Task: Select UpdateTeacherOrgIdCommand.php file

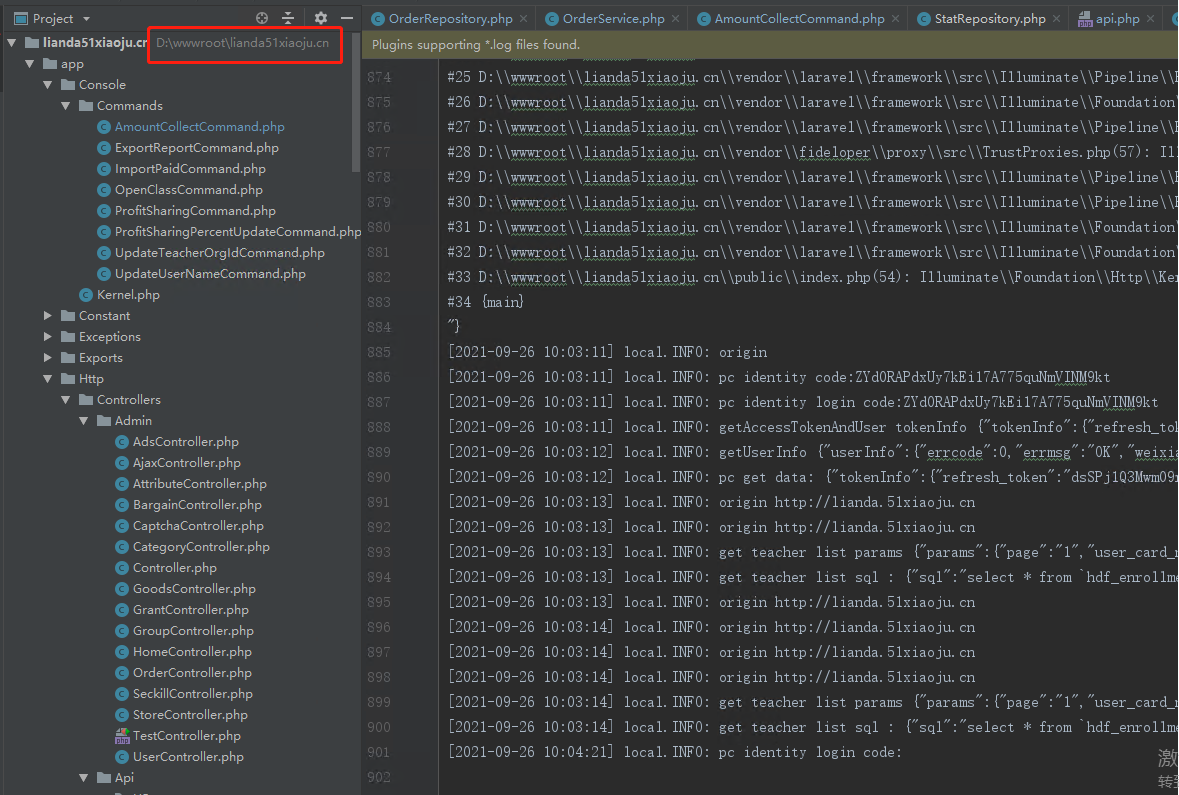Action: click(220, 253)
